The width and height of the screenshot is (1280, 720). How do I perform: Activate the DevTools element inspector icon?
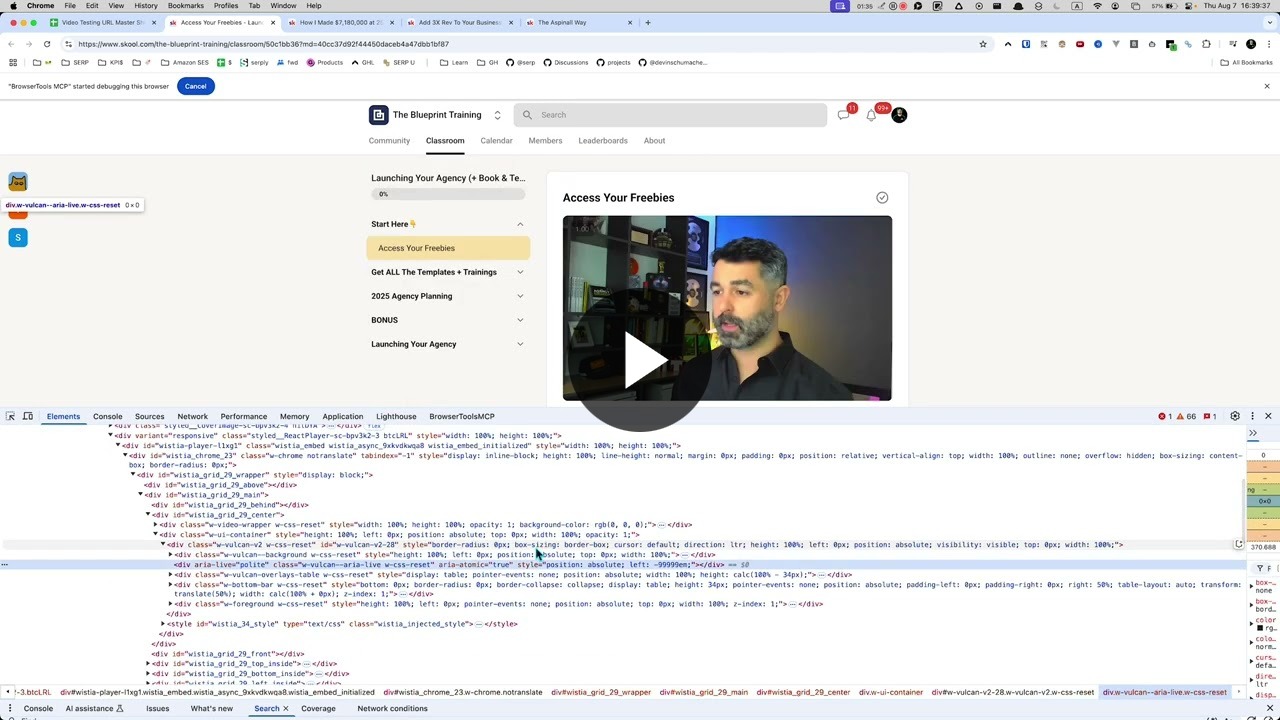(10, 416)
